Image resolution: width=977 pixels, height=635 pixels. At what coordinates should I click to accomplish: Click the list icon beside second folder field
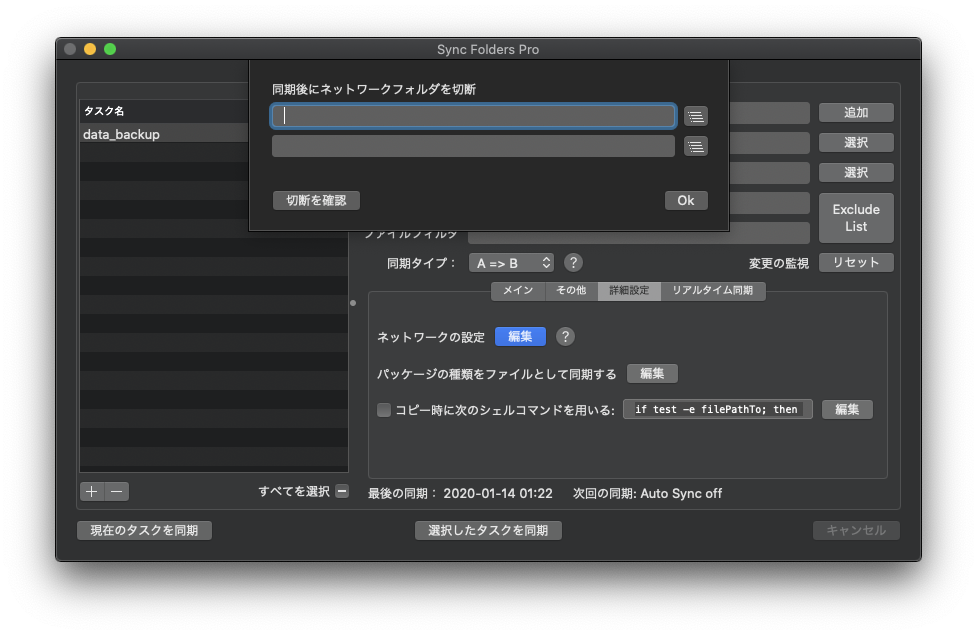tap(695, 146)
